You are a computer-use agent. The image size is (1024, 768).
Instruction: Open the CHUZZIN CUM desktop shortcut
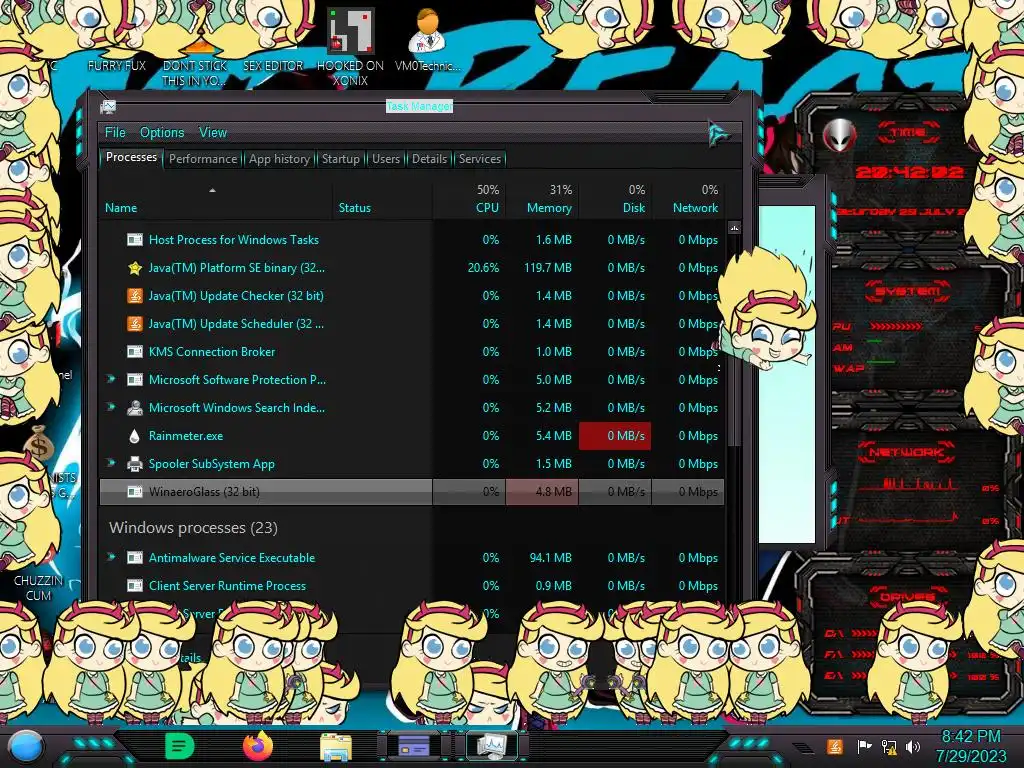[x=38, y=588]
